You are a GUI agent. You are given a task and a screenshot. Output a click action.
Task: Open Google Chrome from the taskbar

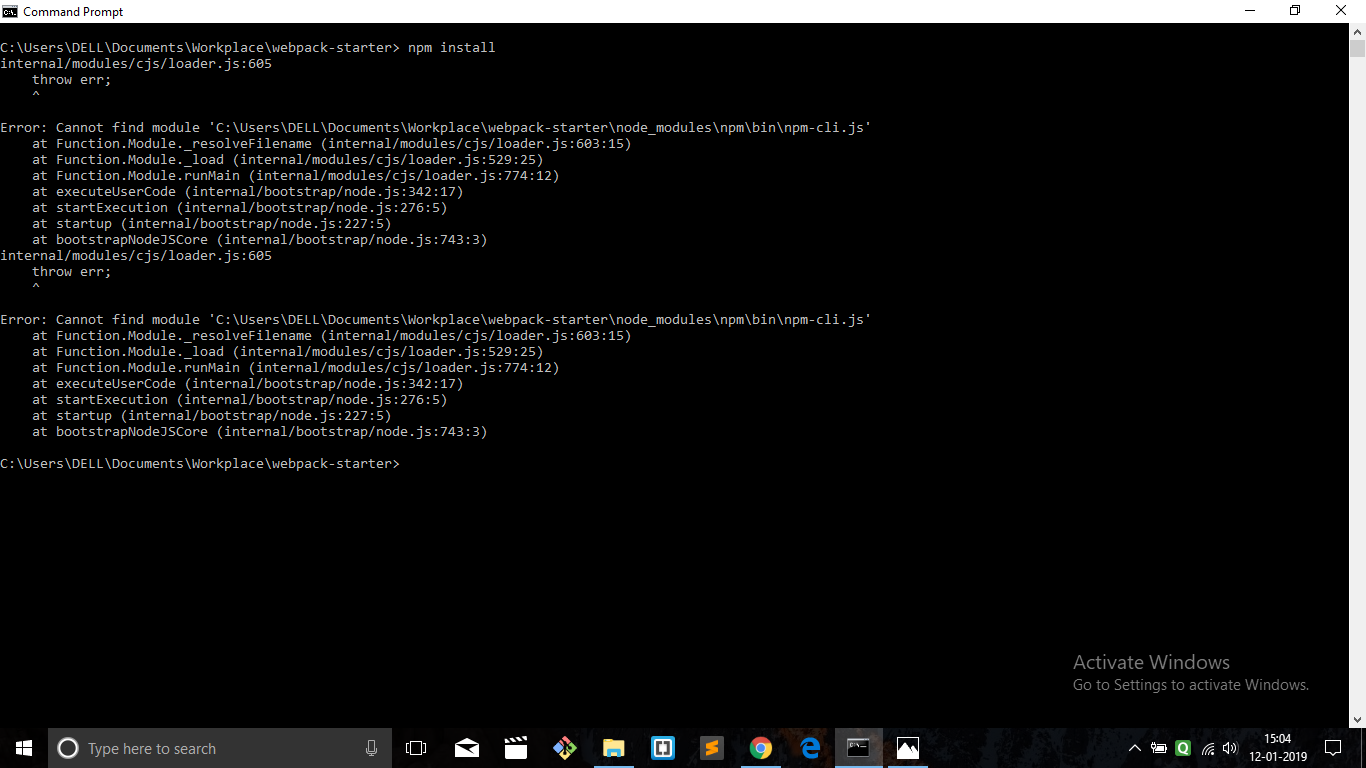point(760,748)
